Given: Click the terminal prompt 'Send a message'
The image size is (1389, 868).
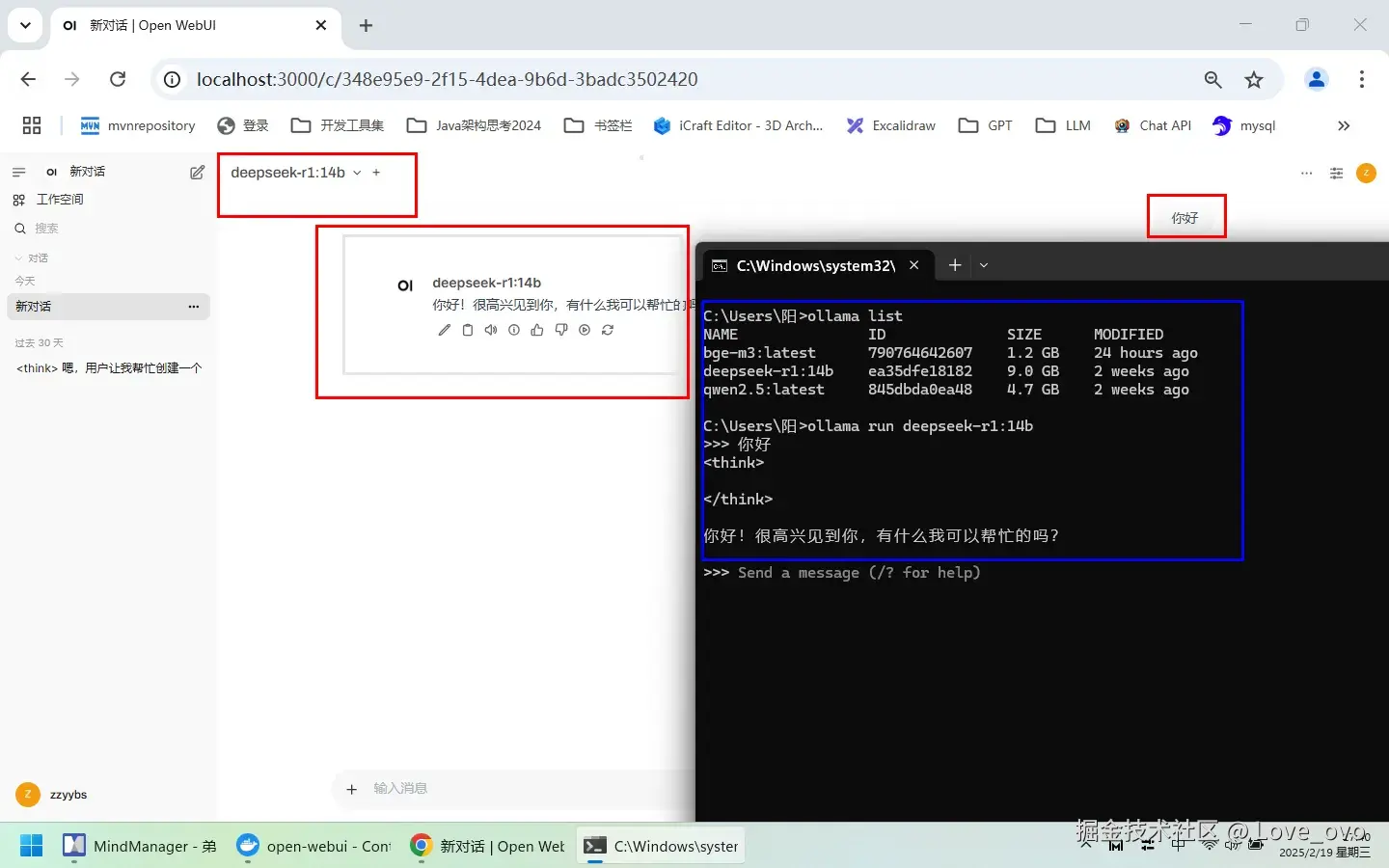Looking at the screenshot, I should tap(858, 573).
